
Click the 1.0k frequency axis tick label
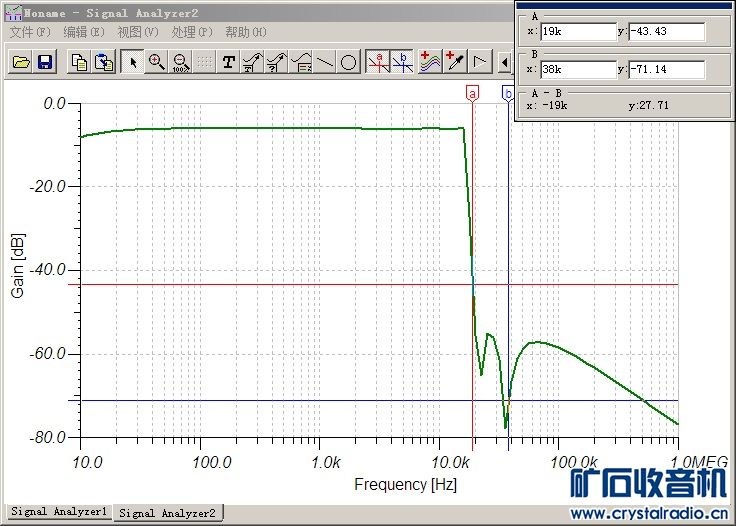click(x=326, y=462)
